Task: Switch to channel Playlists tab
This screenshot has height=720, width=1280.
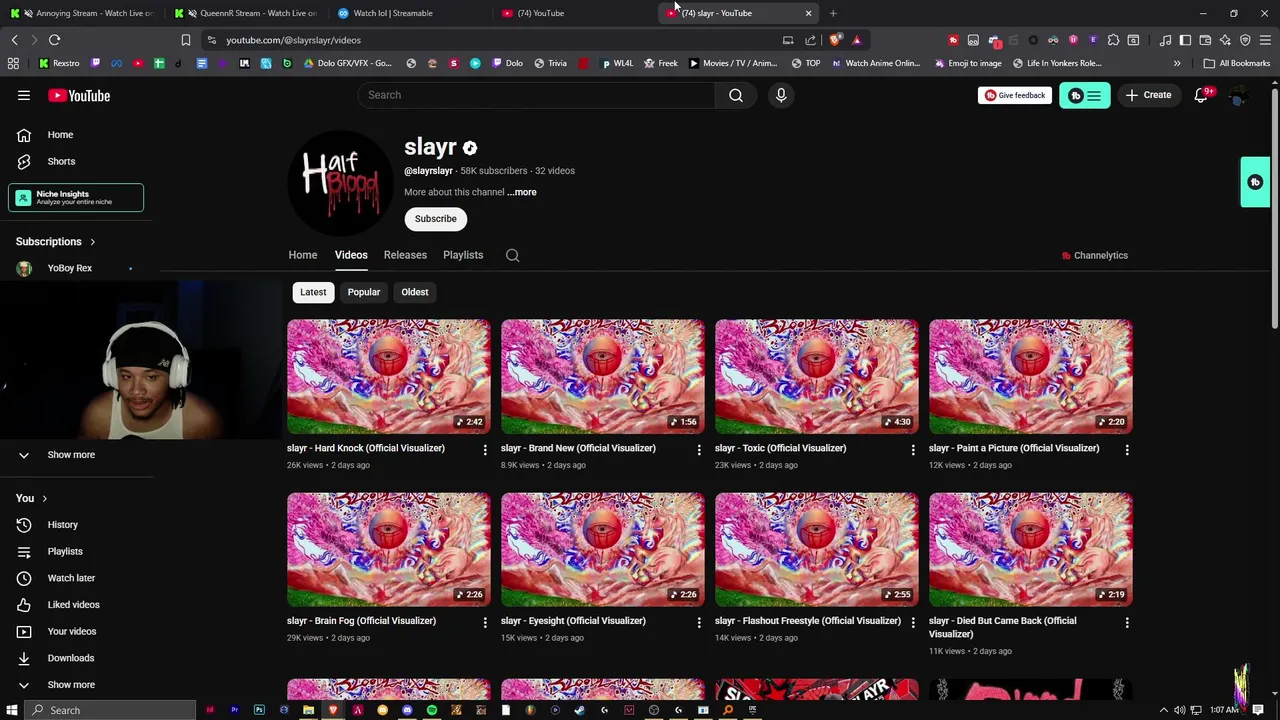Action: [x=463, y=255]
